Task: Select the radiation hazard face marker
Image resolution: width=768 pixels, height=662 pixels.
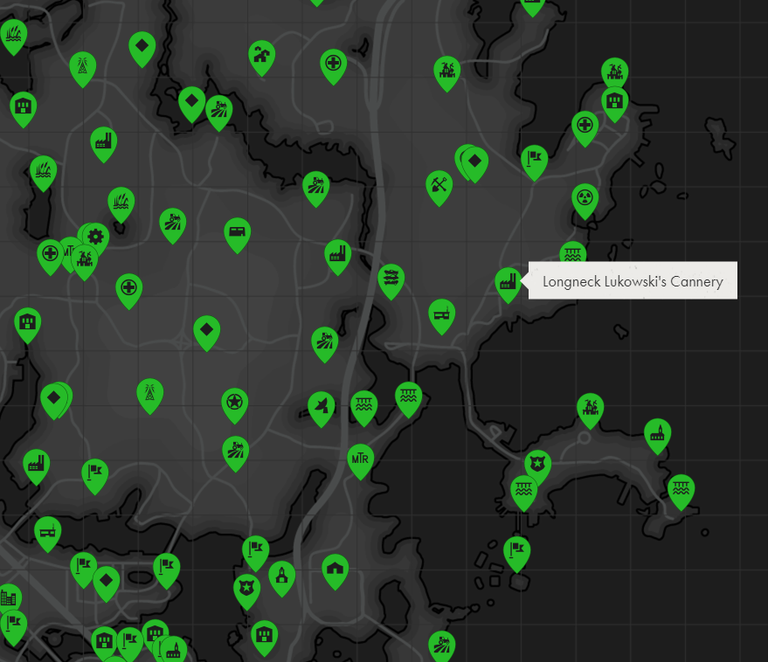Action: click(585, 200)
